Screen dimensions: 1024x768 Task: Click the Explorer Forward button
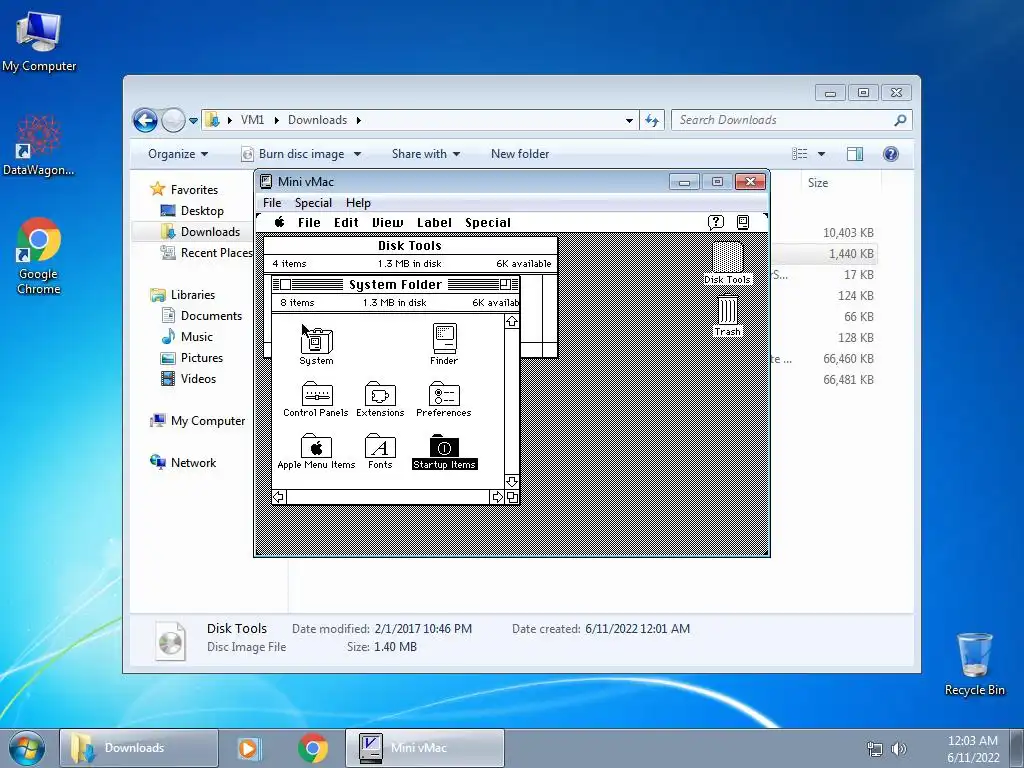click(173, 120)
